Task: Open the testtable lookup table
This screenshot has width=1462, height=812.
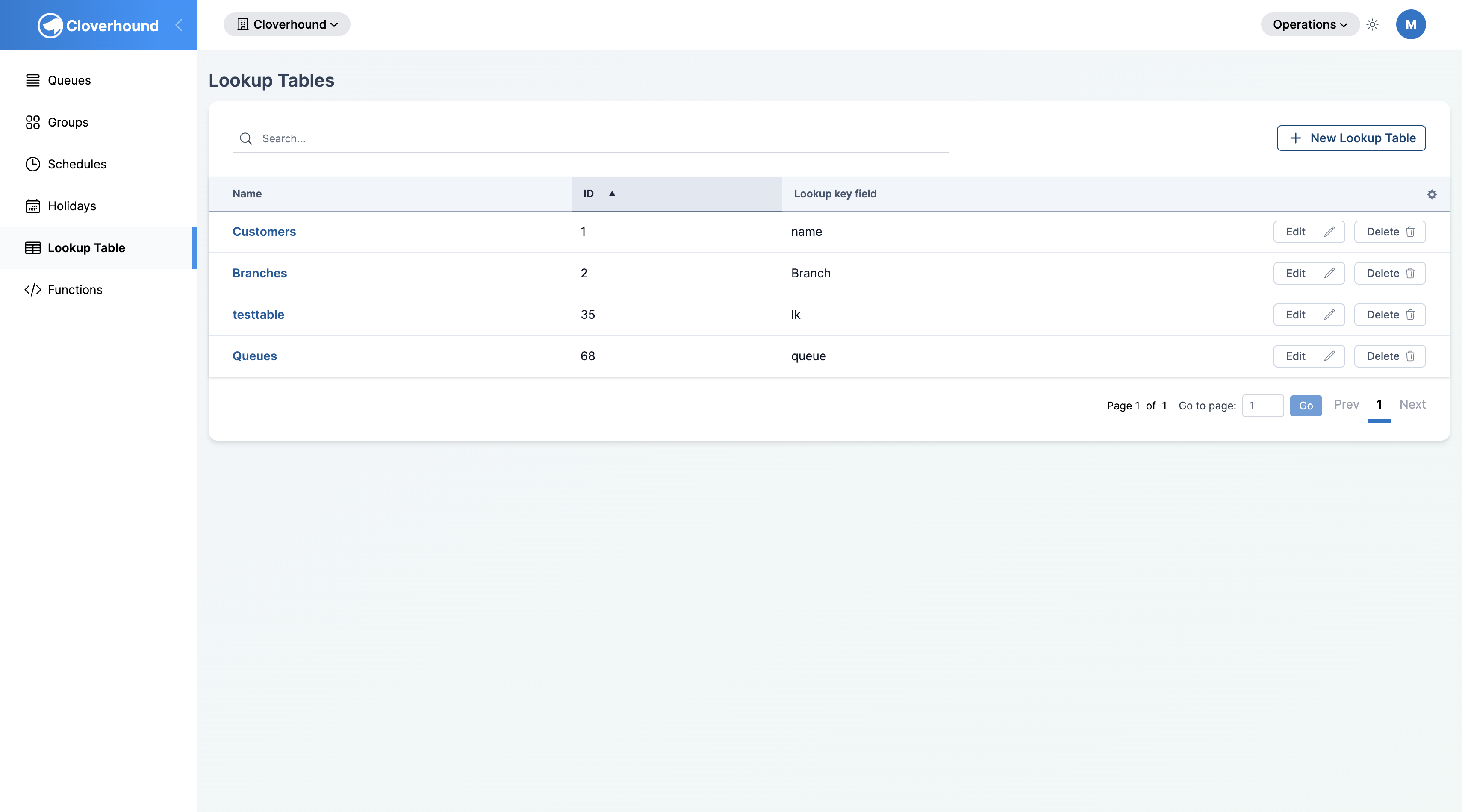Action: point(258,315)
